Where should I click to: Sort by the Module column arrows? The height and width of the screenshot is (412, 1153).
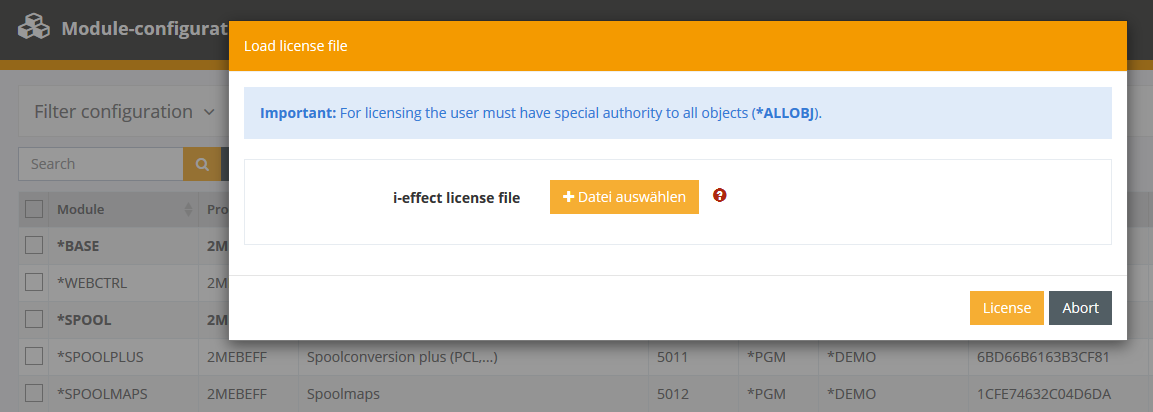[189, 210]
